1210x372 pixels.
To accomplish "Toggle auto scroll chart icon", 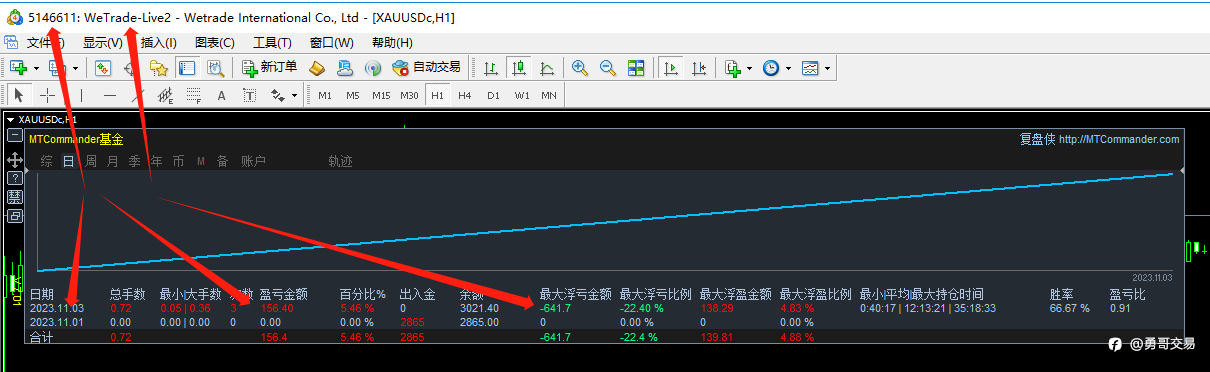I will [x=671, y=68].
